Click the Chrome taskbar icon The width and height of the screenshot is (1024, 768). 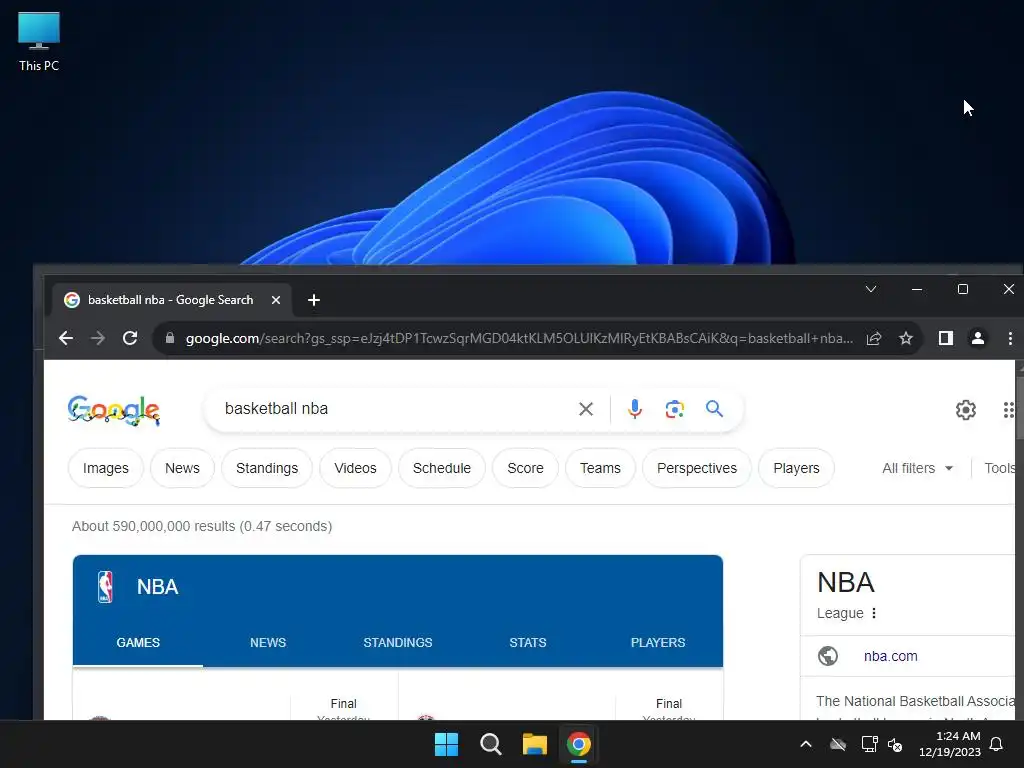579,744
